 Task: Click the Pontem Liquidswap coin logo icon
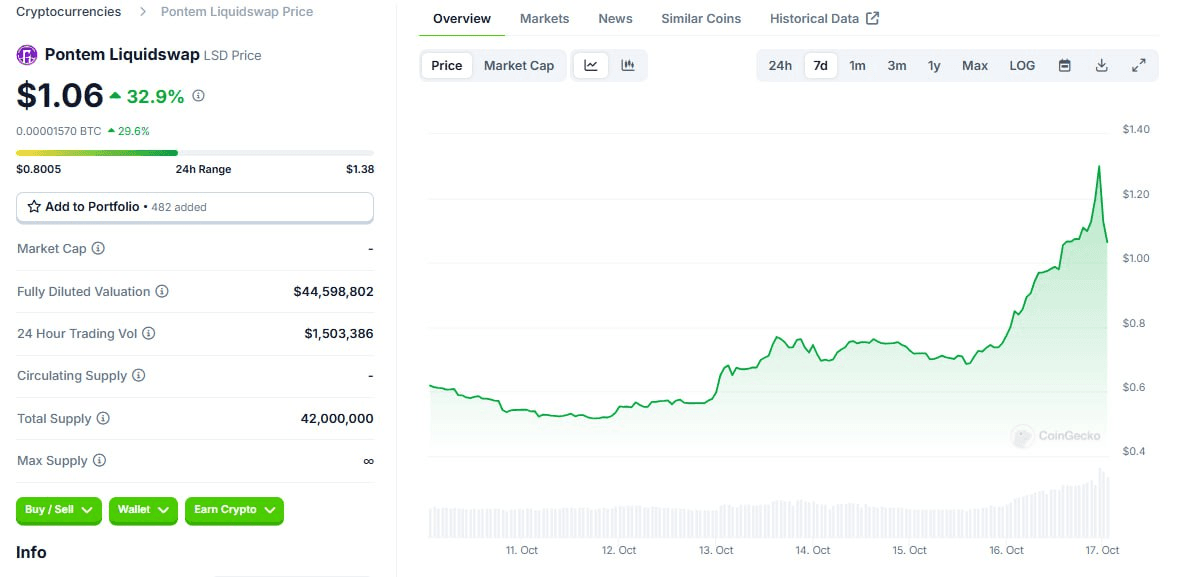pos(27,55)
